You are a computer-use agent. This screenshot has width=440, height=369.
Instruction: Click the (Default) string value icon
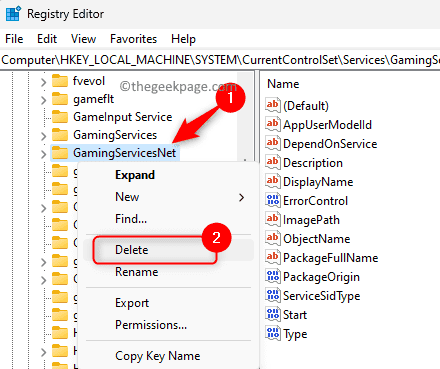[272, 105]
